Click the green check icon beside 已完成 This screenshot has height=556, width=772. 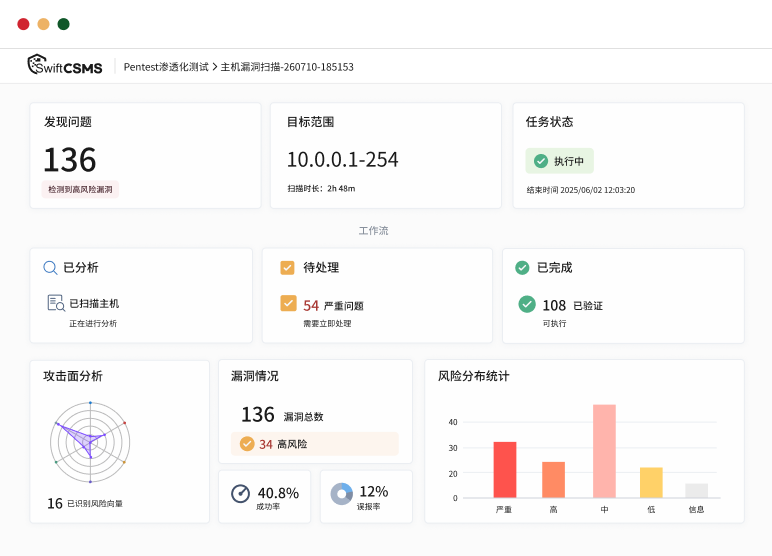click(522, 268)
